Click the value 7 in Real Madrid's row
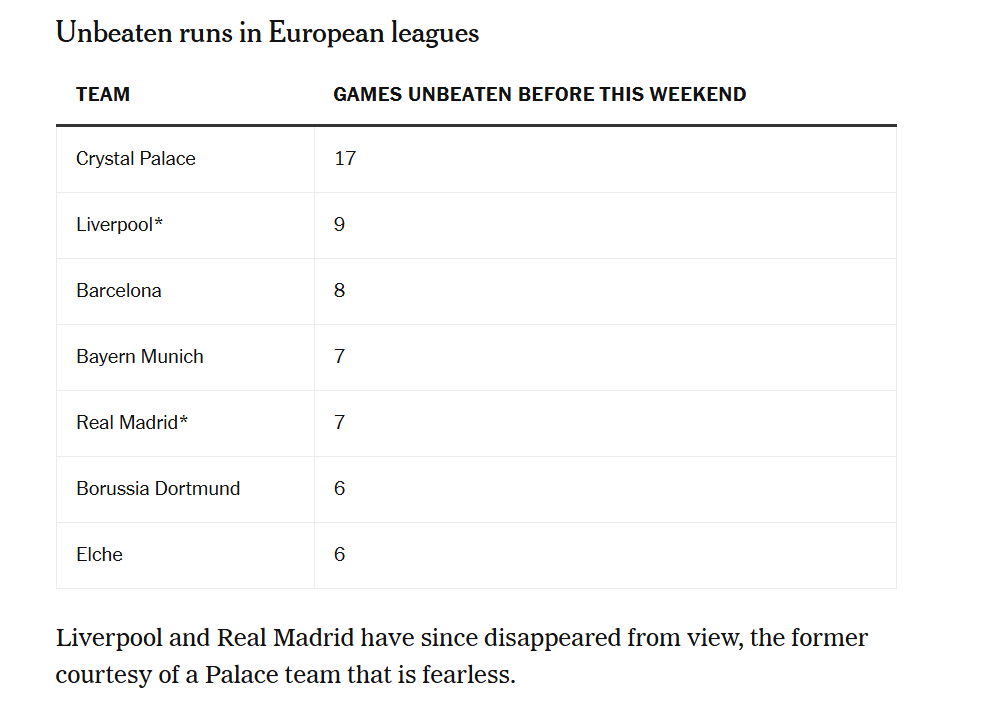Image resolution: width=988 pixels, height=706 pixels. click(339, 422)
